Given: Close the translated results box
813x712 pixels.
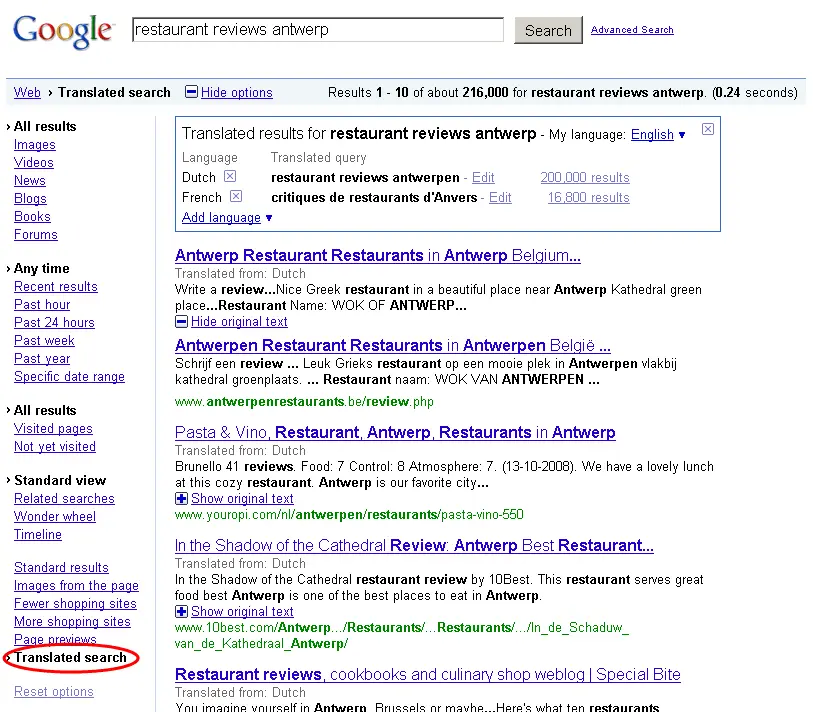Looking at the screenshot, I should pos(708,129).
